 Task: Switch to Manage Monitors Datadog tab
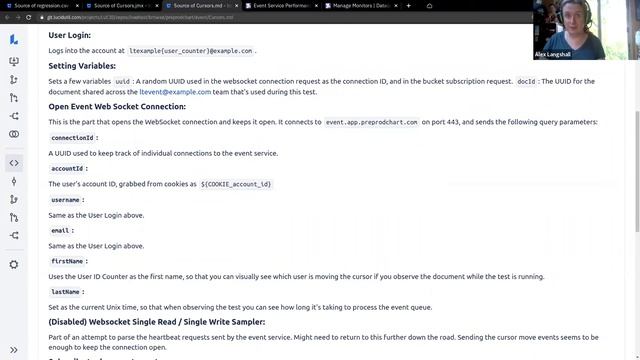coord(361,6)
